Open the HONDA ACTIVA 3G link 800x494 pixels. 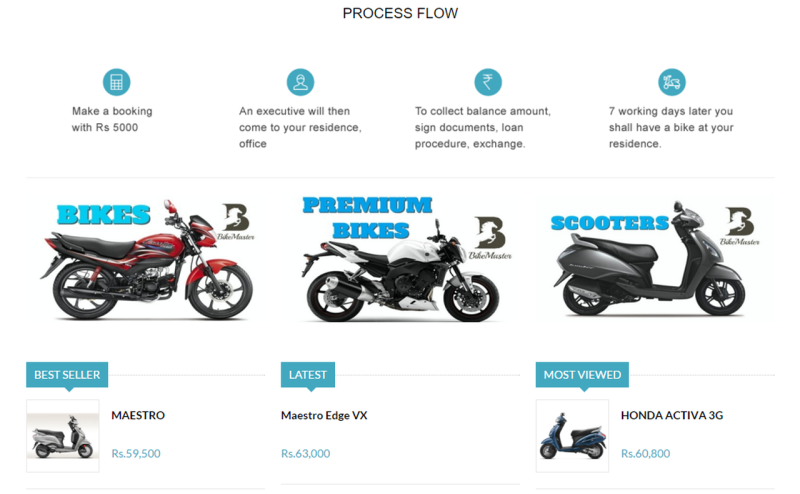pyautogui.click(x=672, y=415)
